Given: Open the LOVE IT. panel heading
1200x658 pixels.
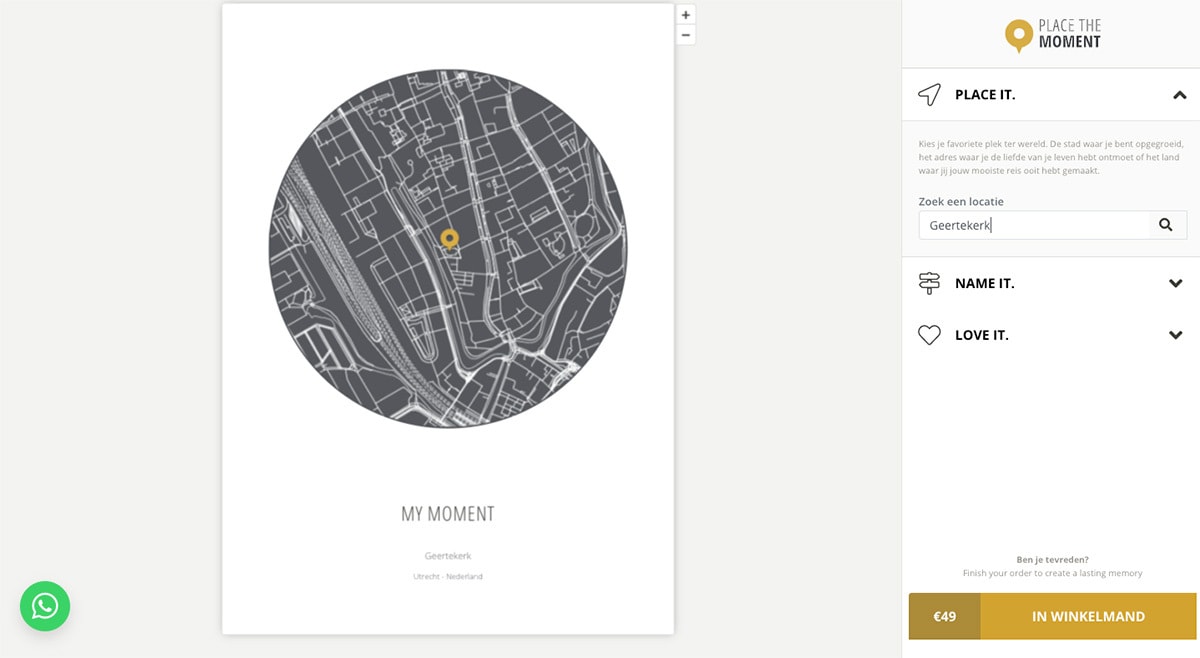Looking at the screenshot, I should [x=982, y=335].
